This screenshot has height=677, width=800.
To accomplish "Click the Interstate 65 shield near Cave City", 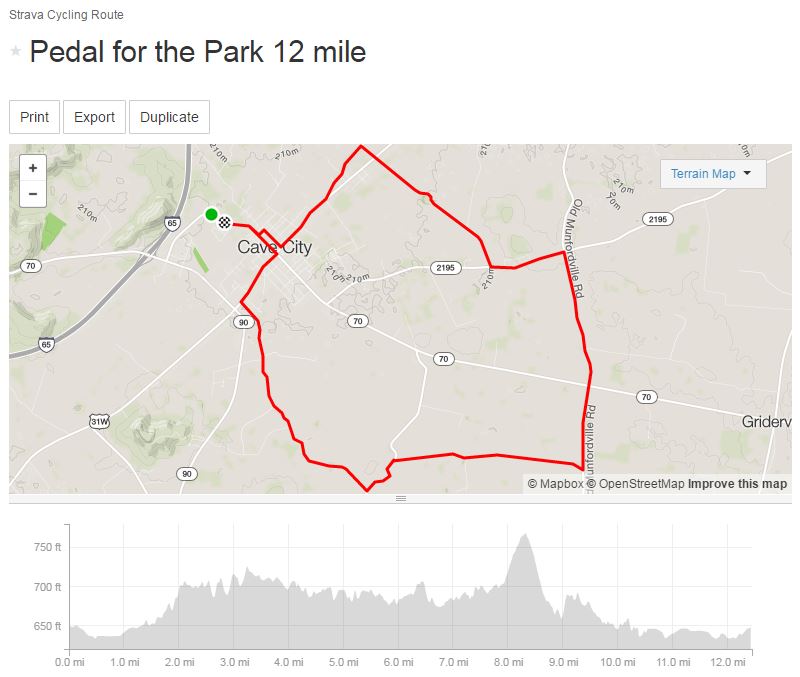I will tap(172, 223).
